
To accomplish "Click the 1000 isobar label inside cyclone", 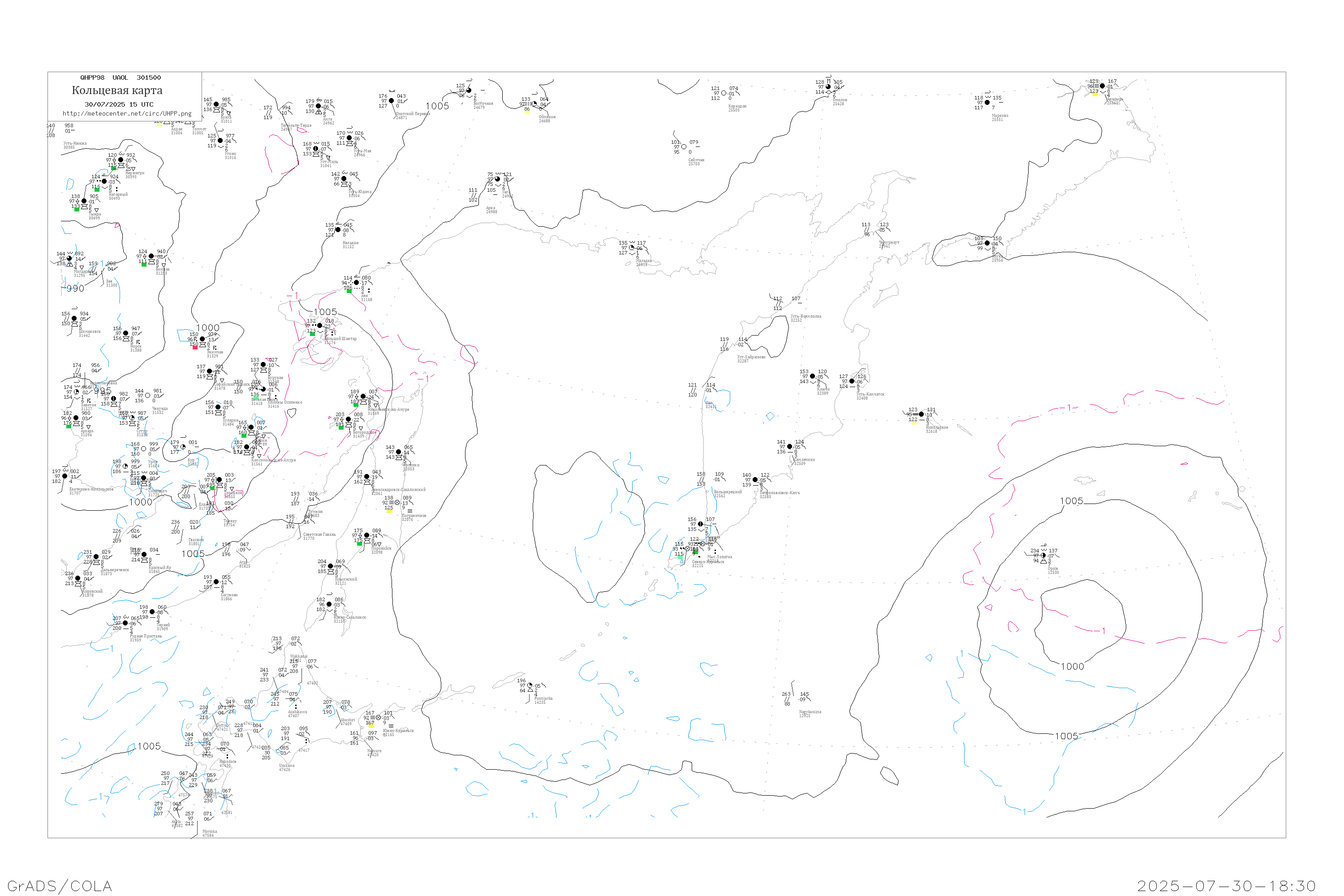I will 1072,666.
